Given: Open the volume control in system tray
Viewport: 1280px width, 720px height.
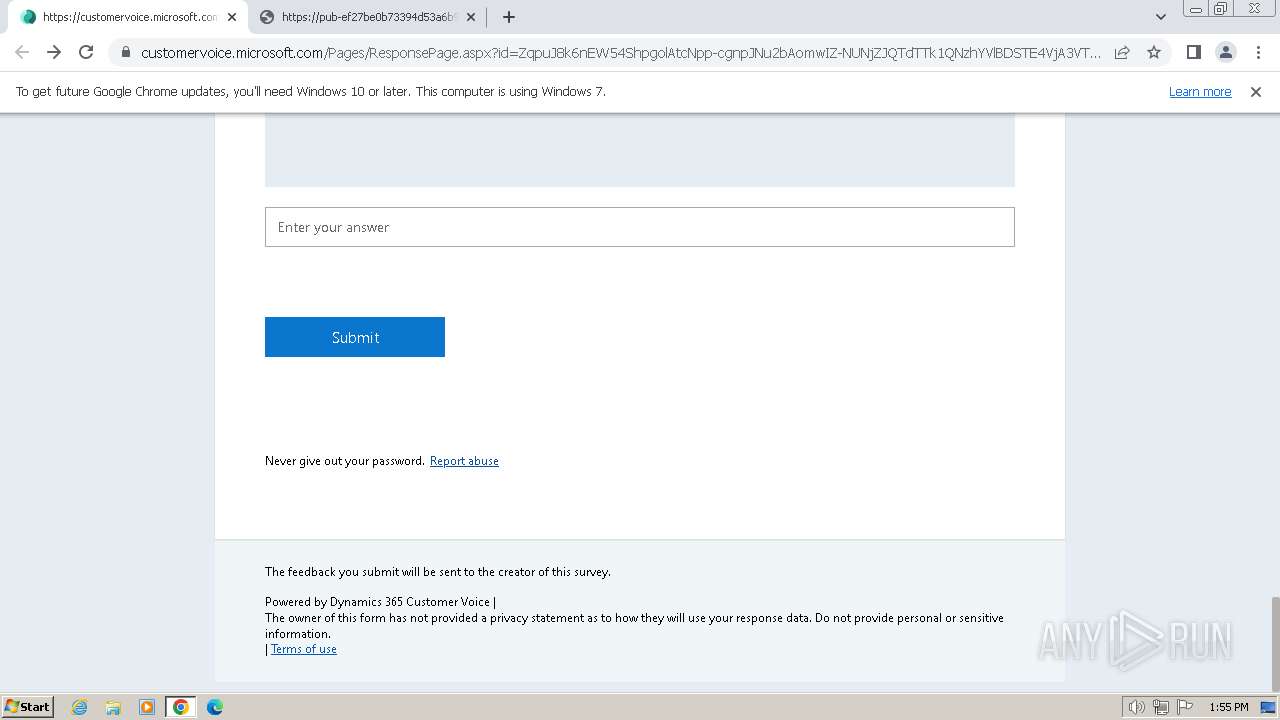Looking at the screenshot, I should pyautogui.click(x=1137, y=707).
